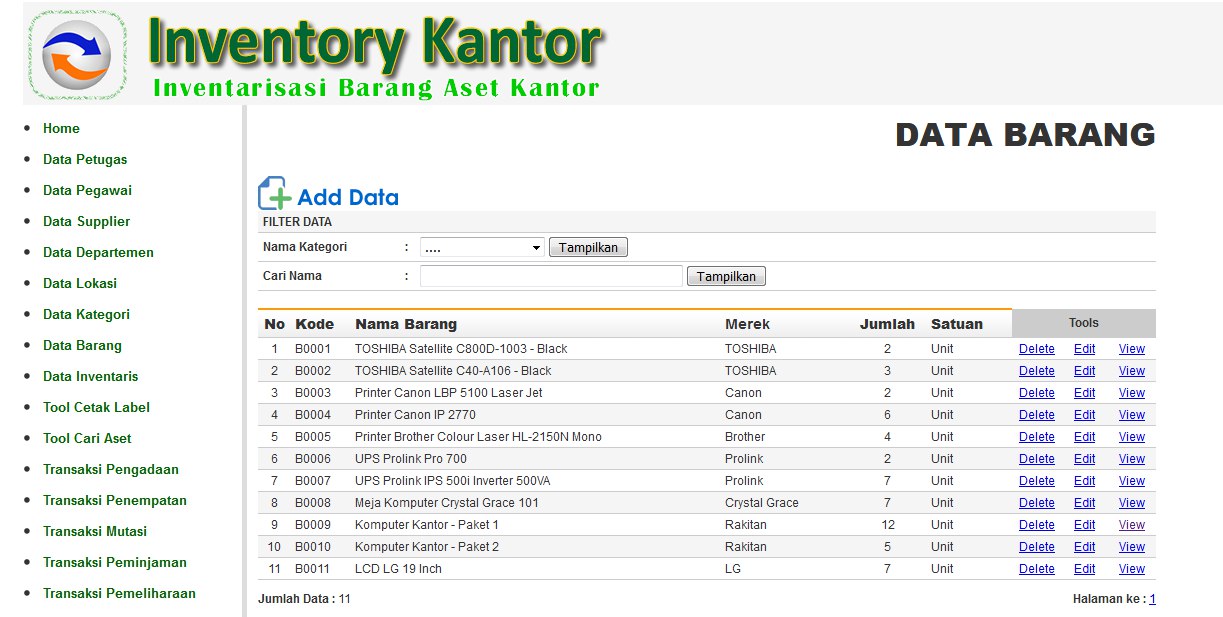Open Tool Cetak Label
Image resolution: width=1223 pixels, height=617 pixels.
pyautogui.click(x=96, y=407)
